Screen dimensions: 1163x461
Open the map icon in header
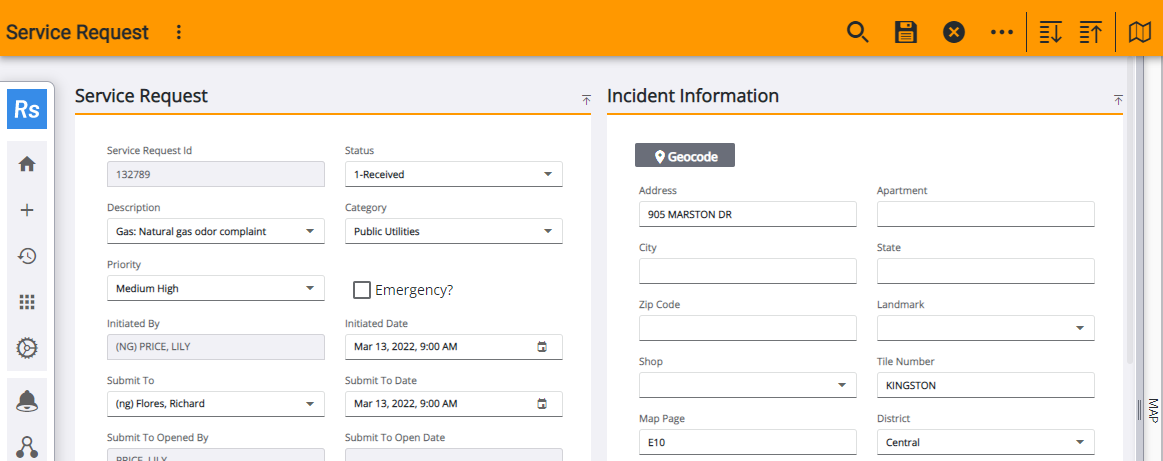click(x=1139, y=33)
